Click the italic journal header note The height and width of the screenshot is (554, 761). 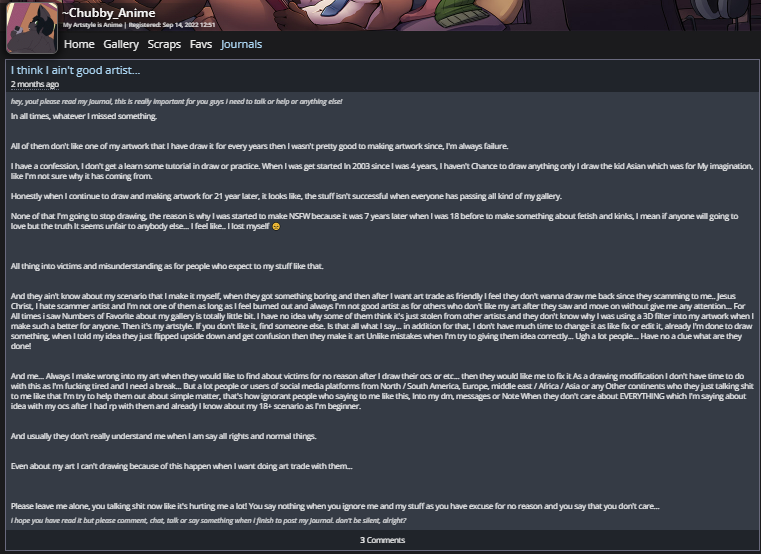(x=176, y=102)
